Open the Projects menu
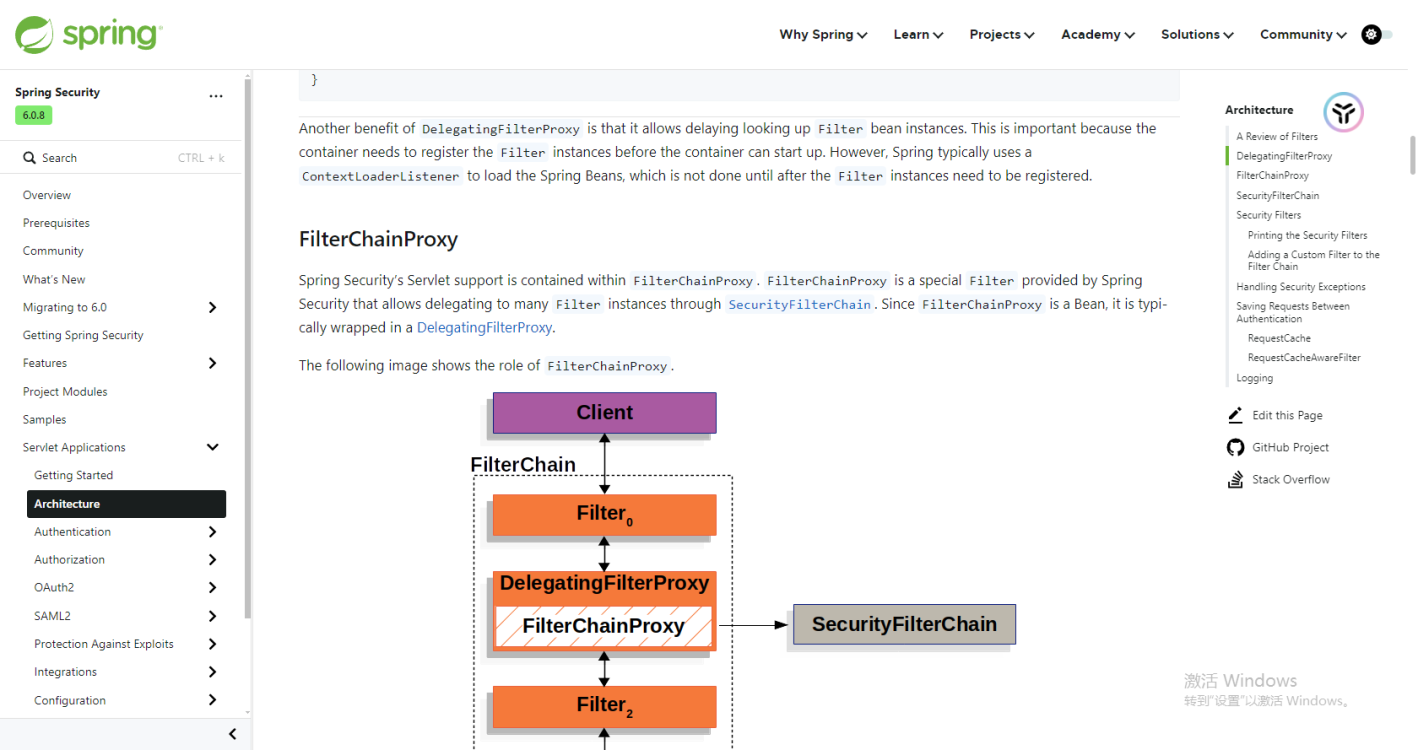The height and width of the screenshot is (750, 1418). click(x=1002, y=34)
